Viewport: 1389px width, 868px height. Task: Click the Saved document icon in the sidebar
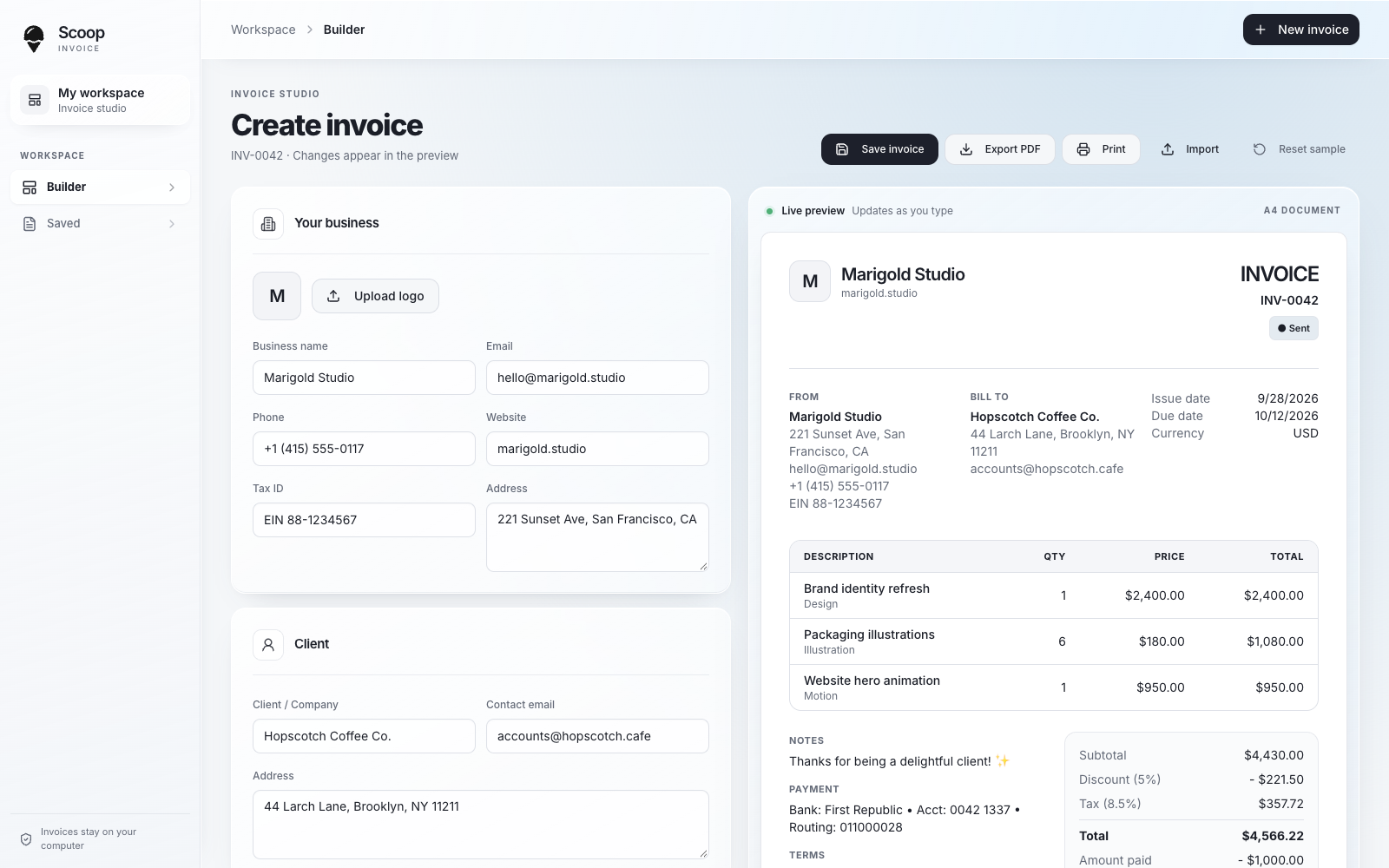pos(30,224)
